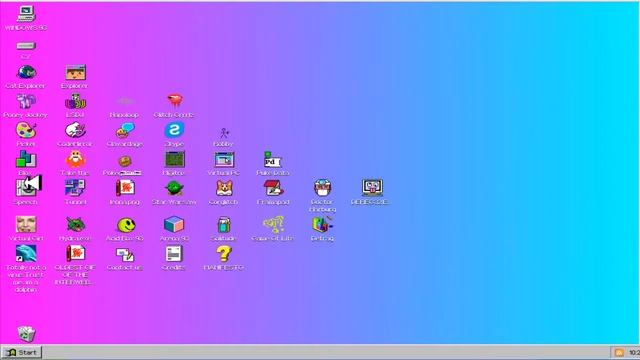The image size is (640, 360).
Task: Open the Credits document icon
Action: pyautogui.click(x=175, y=253)
